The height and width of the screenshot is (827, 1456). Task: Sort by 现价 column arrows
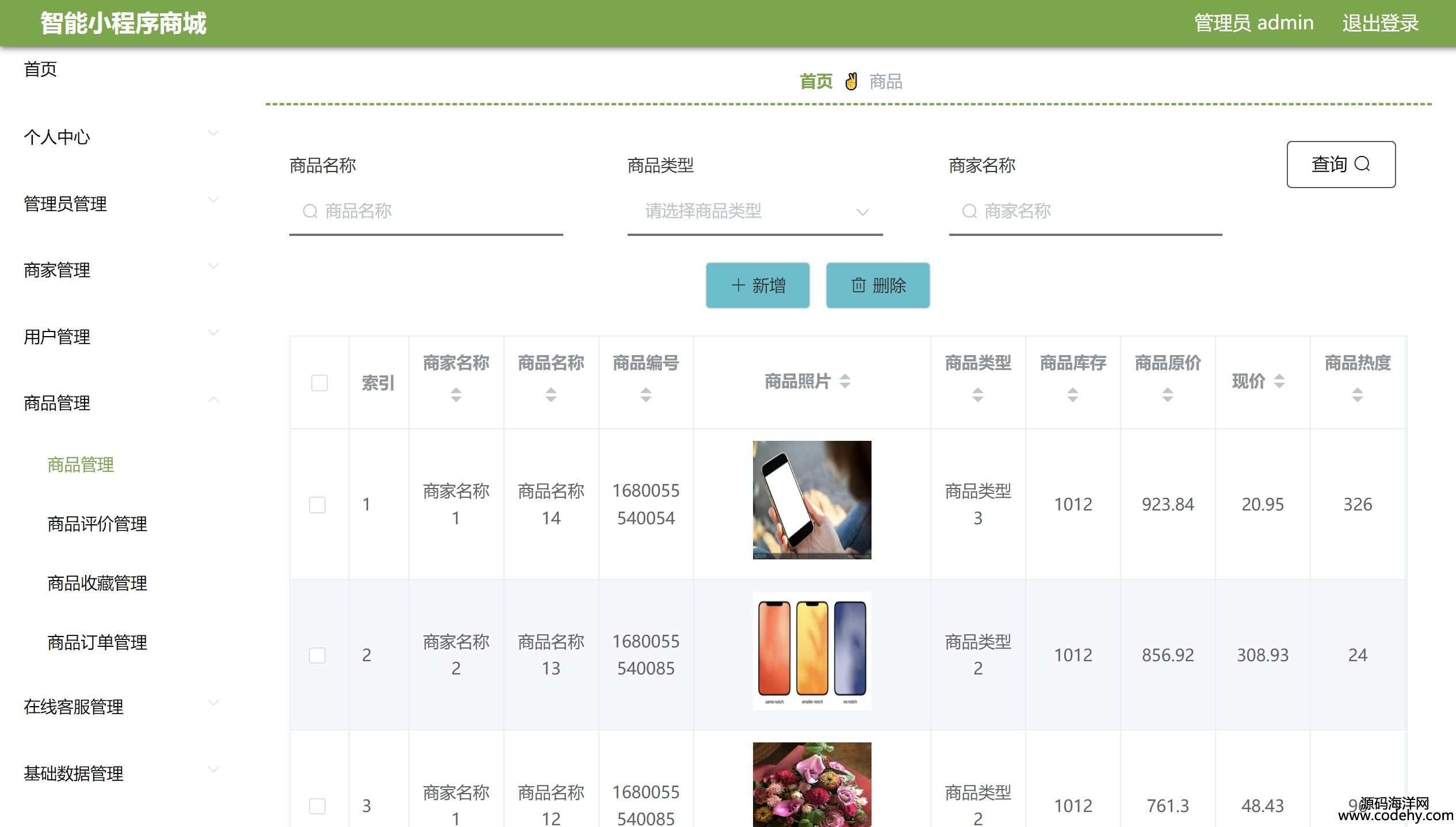click(x=1279, y=381)
